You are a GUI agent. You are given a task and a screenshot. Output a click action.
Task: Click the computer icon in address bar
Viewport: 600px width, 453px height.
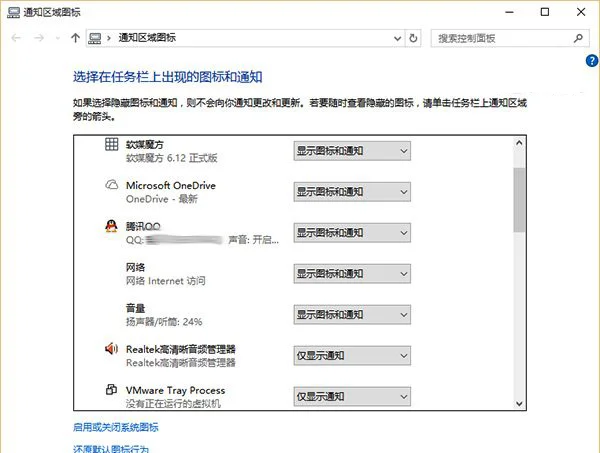pos(95,38)
